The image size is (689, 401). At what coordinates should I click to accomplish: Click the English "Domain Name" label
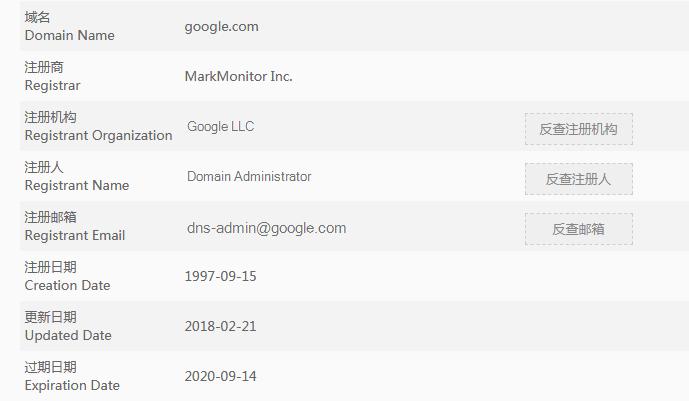(69, 36)
